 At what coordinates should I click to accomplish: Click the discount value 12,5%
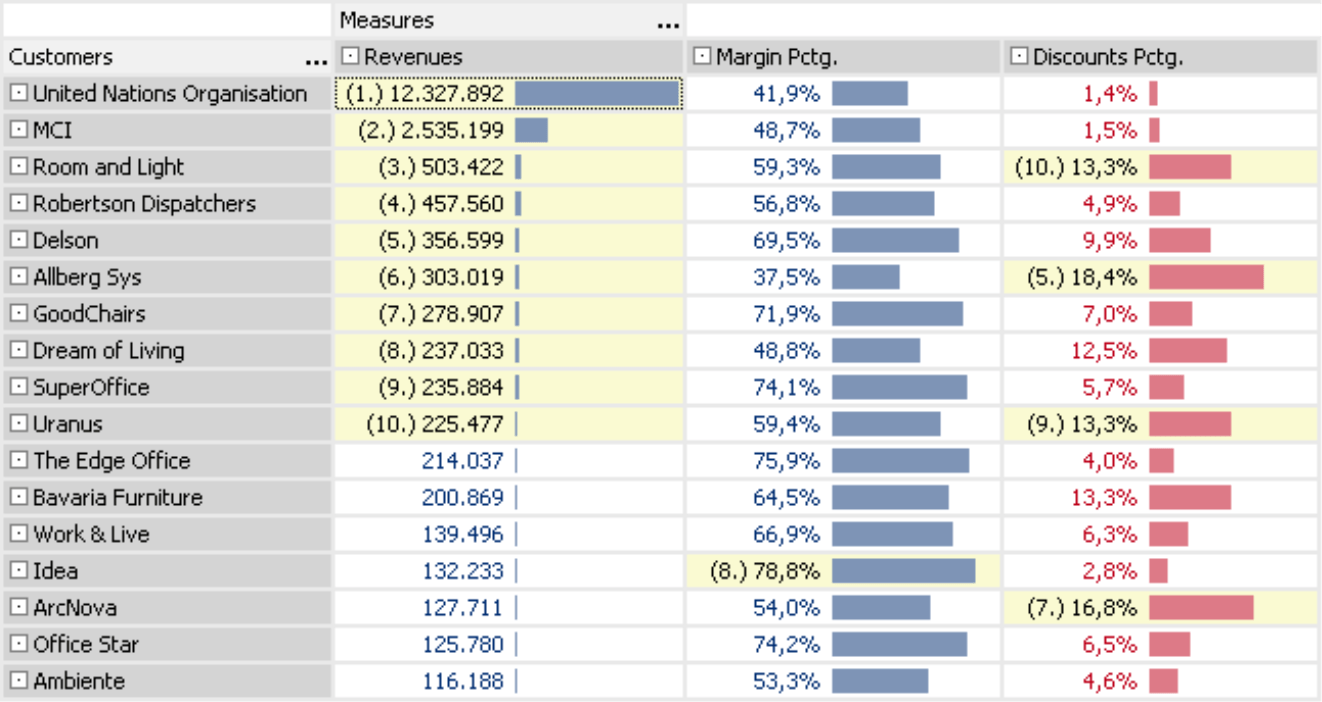coord(1104,350)
